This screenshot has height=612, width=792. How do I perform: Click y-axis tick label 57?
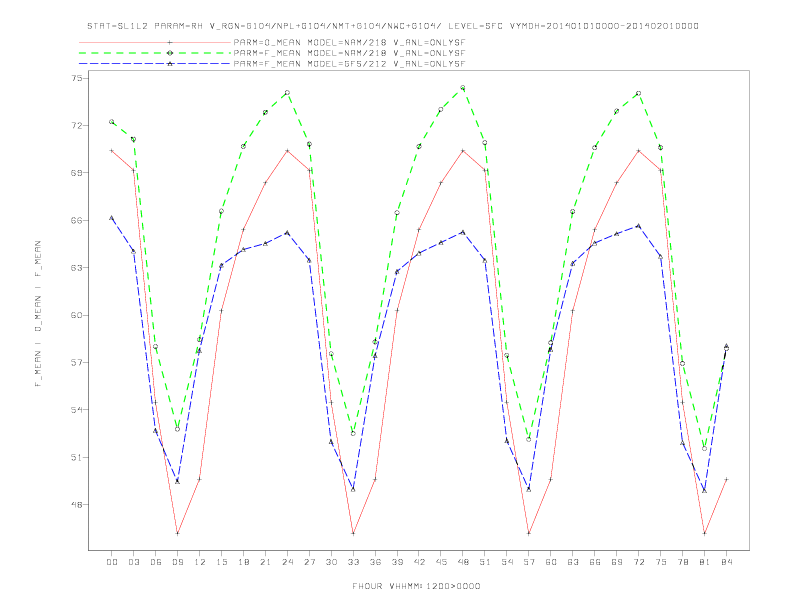coord(77,363)
